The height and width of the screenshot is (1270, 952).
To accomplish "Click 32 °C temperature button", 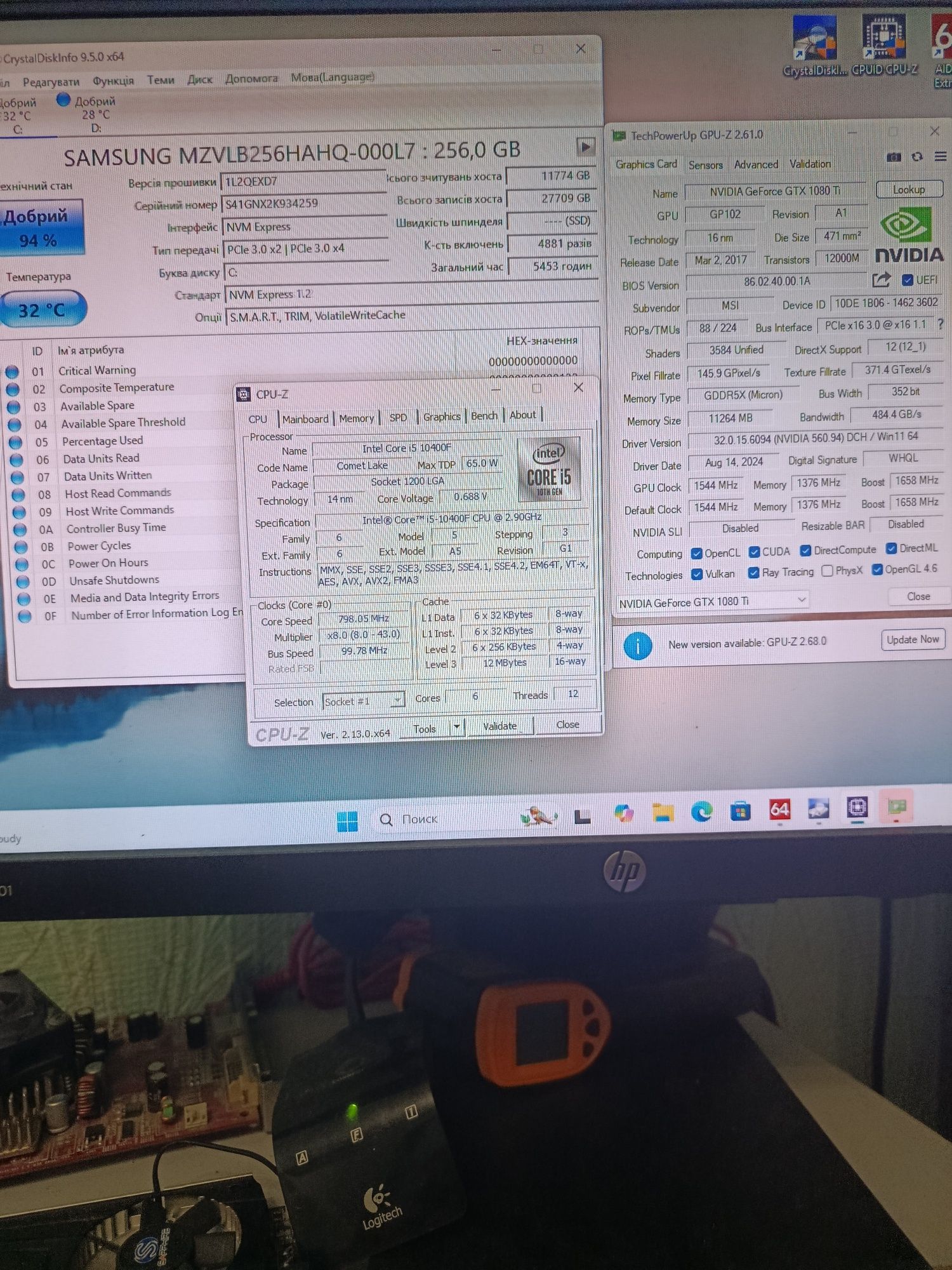I will pos(42,310).
